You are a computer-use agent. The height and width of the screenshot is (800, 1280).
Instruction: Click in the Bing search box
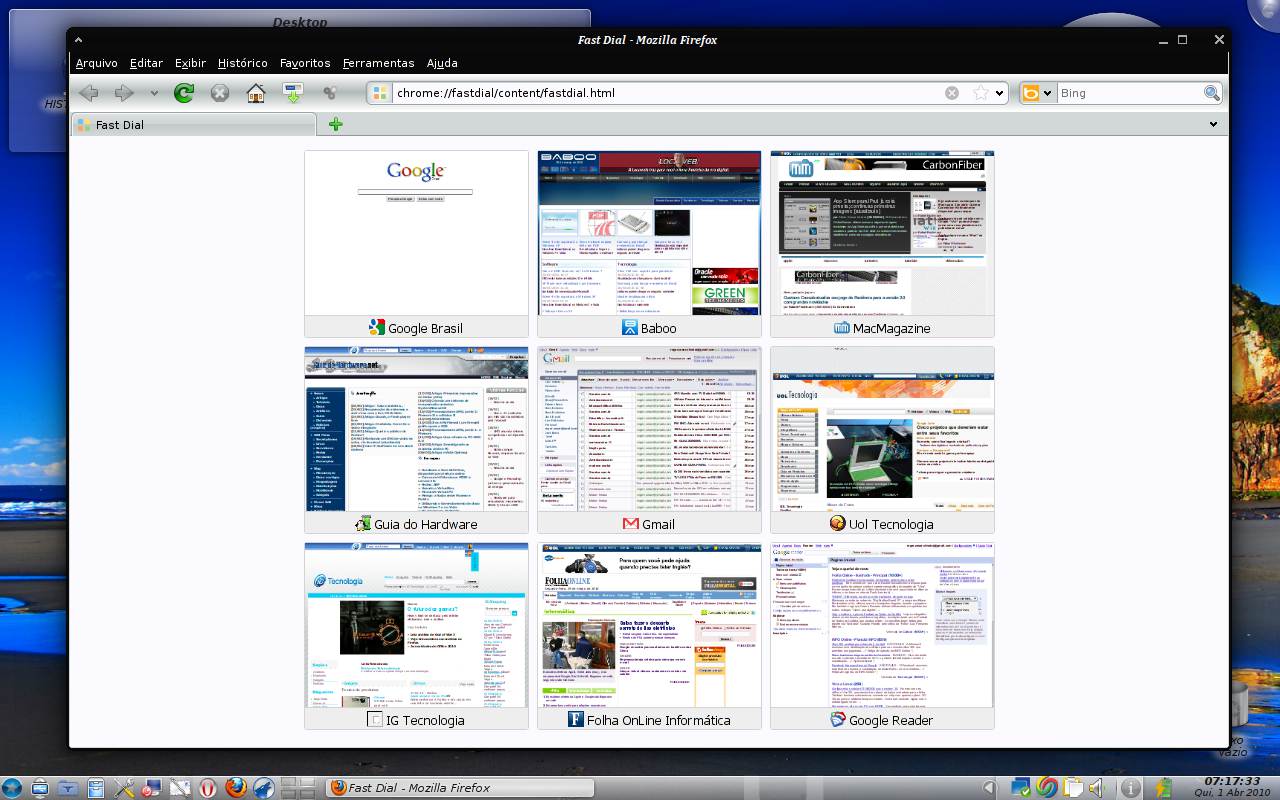click(x=1130, y=93)
